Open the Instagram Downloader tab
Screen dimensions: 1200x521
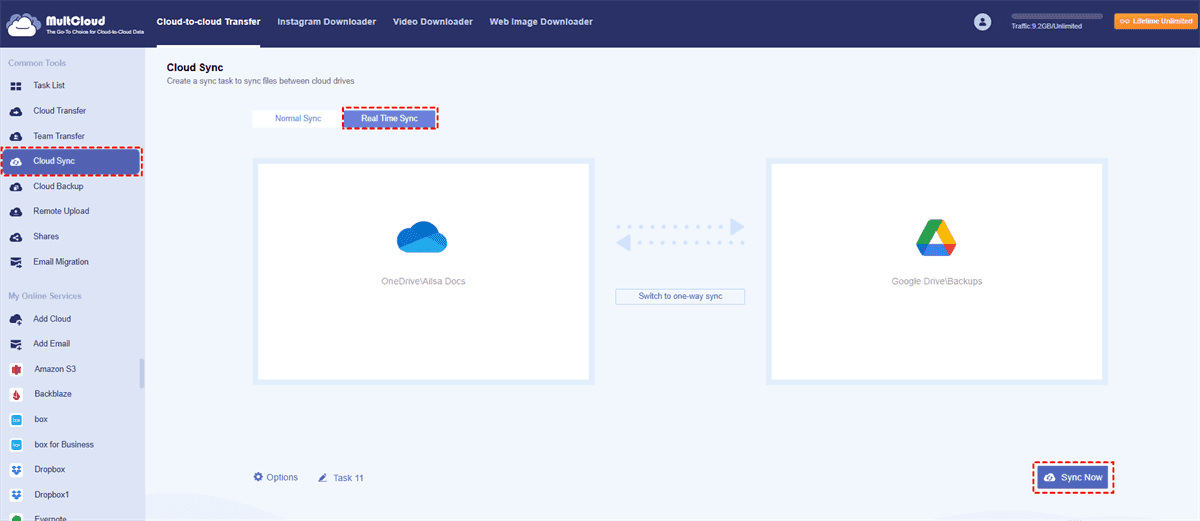(326, 21)
